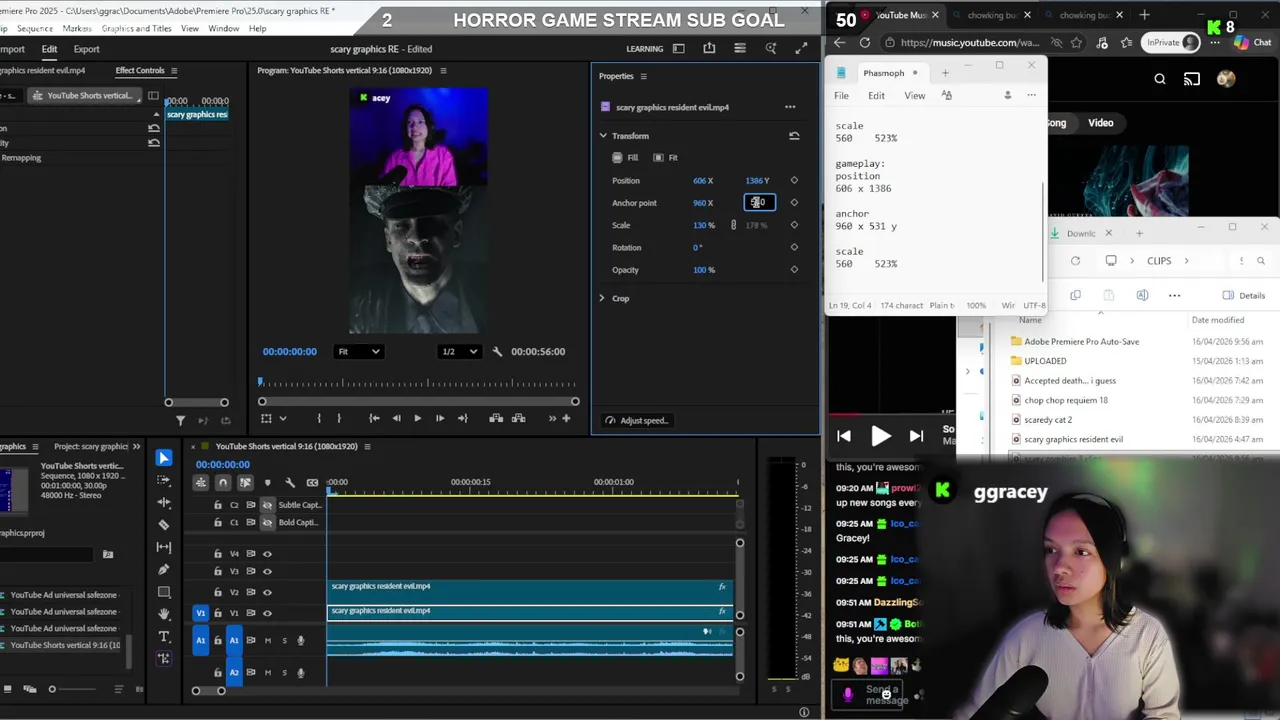
Task: Select the Slip tool
Action: 164,547
